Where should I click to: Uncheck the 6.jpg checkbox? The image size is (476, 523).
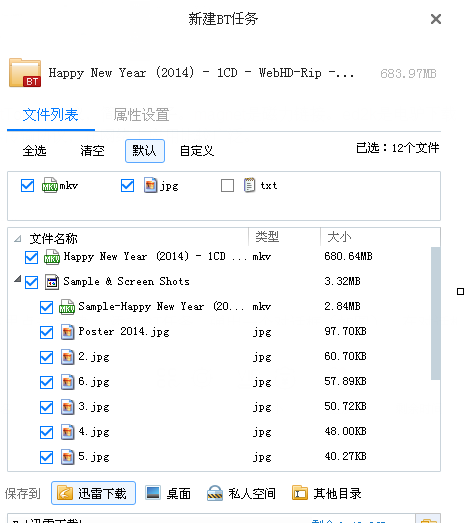pos(46,382)
